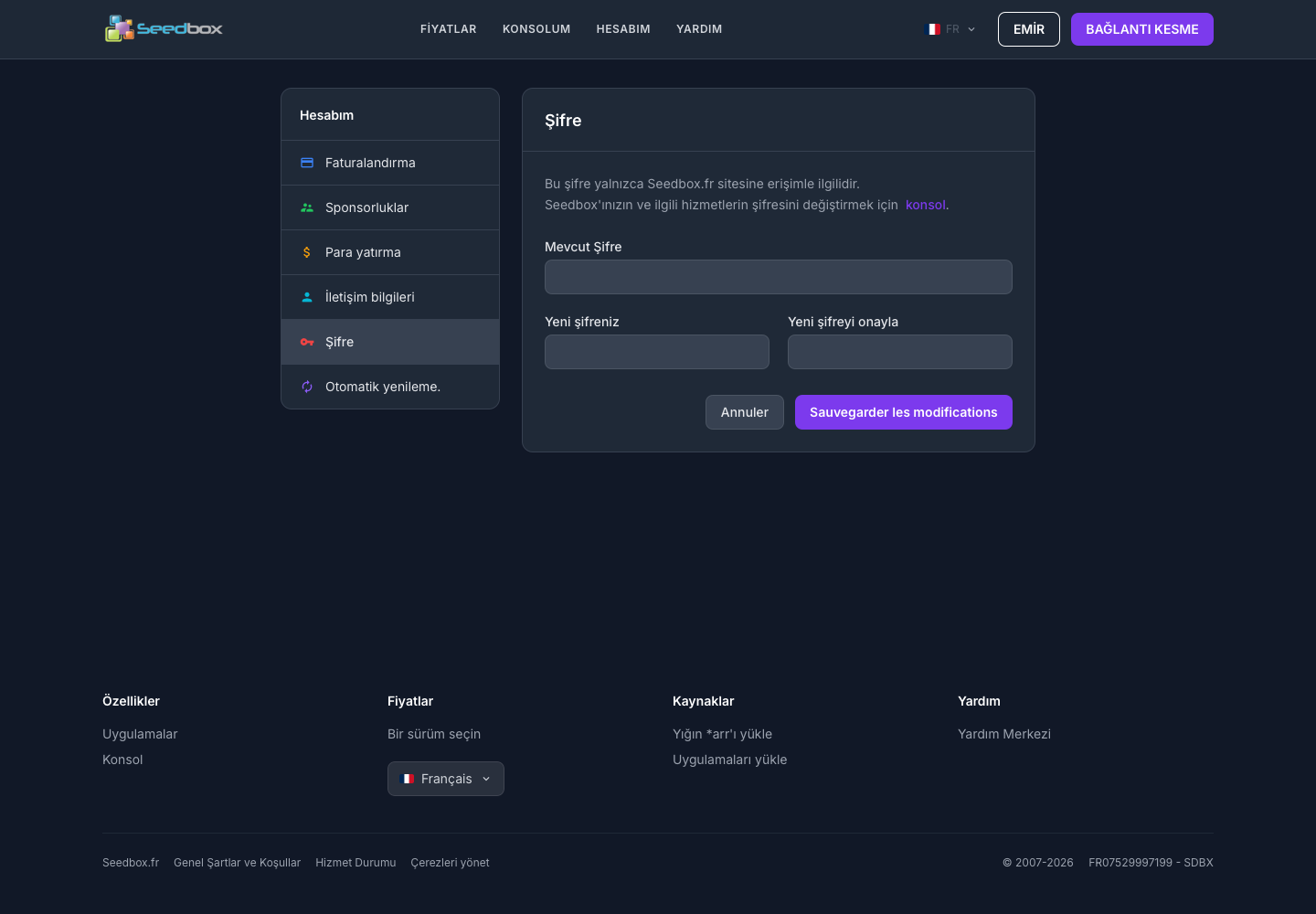The image size is (1316, 914).
Task: Click the © 2007-2026 text
Action: pos(1038,863)
